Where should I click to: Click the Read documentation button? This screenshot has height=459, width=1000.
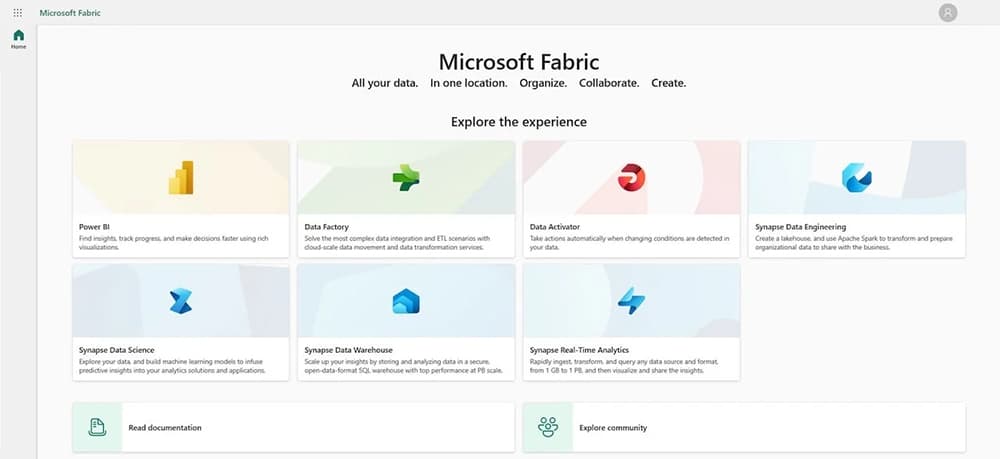point(293,427)
